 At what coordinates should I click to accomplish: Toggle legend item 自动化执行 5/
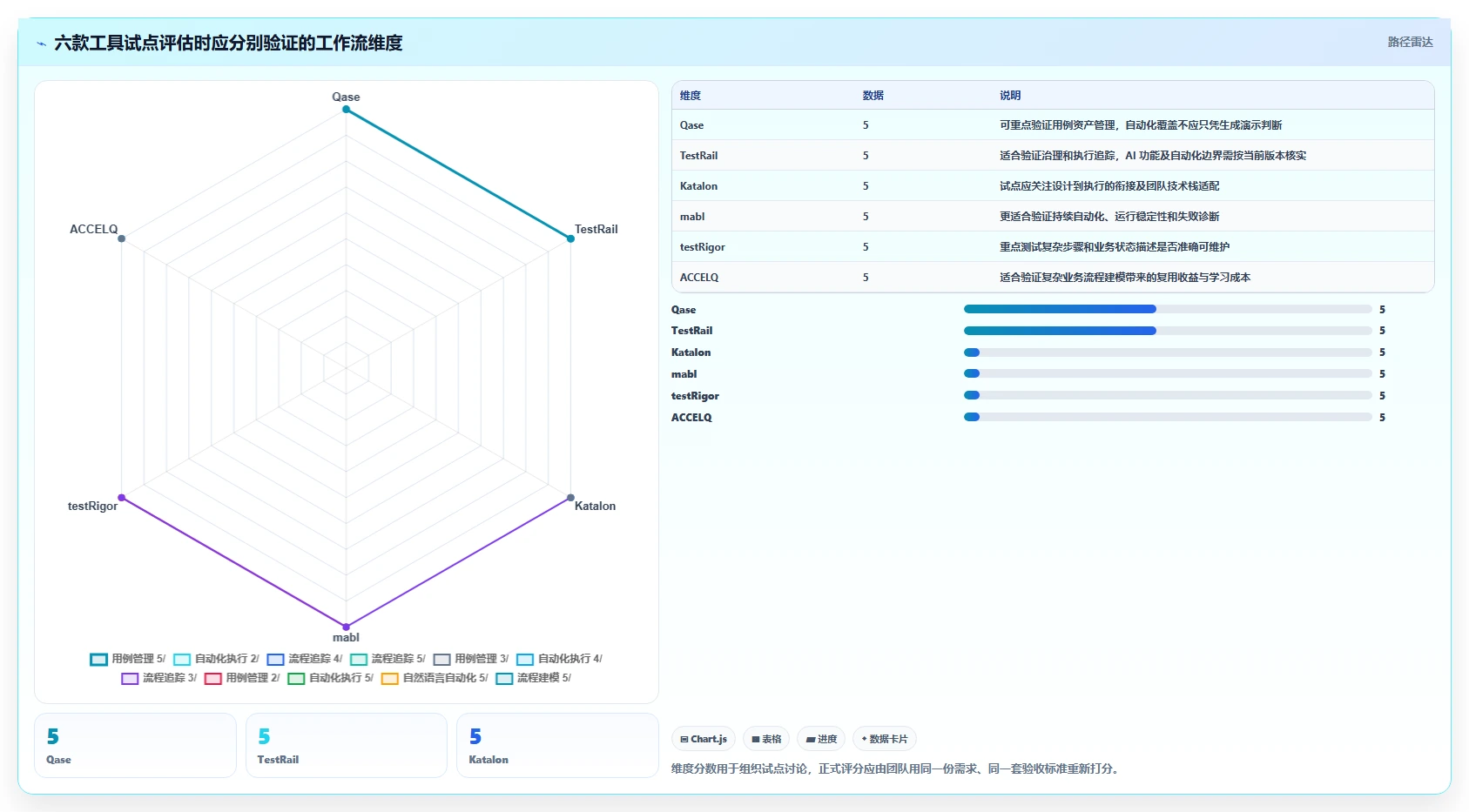coord(330,678)
